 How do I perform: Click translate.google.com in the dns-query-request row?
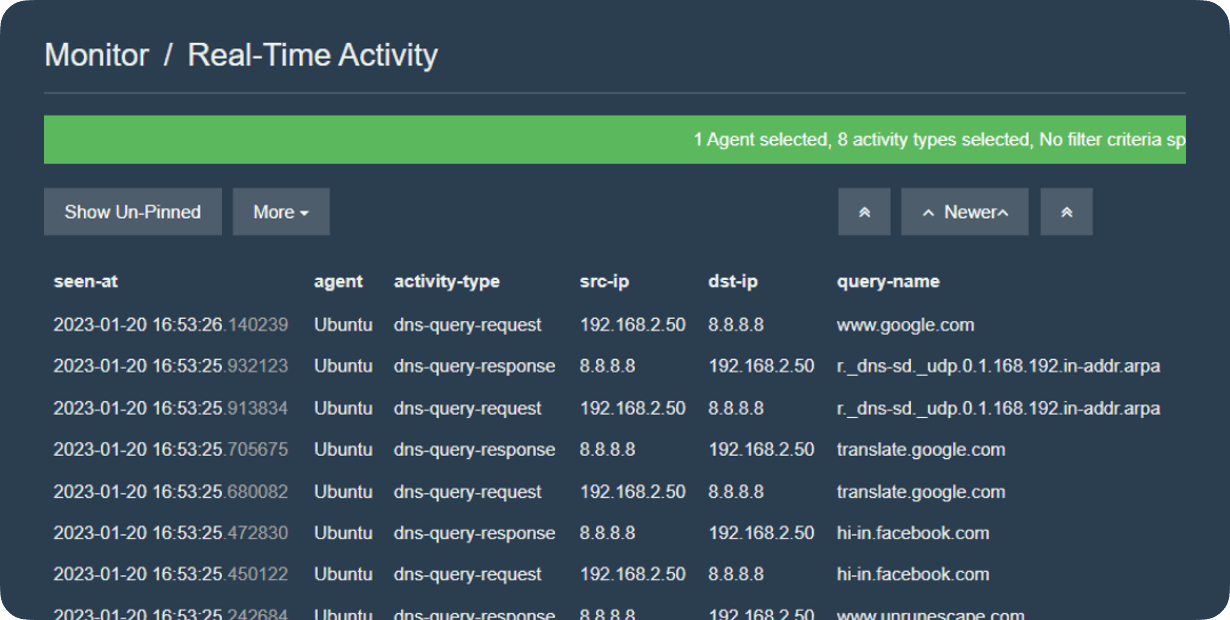pyautogui.click(x=921, y=492)
